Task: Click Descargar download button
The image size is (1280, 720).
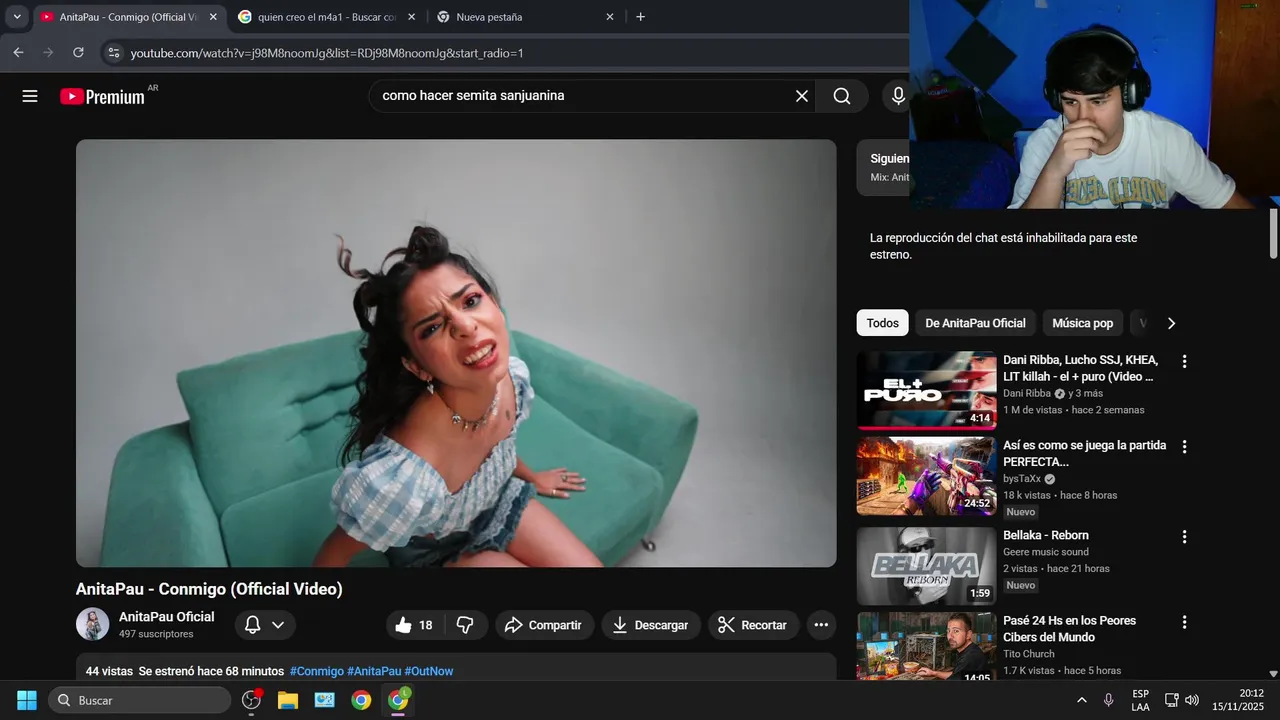Action: coord(651,625)
